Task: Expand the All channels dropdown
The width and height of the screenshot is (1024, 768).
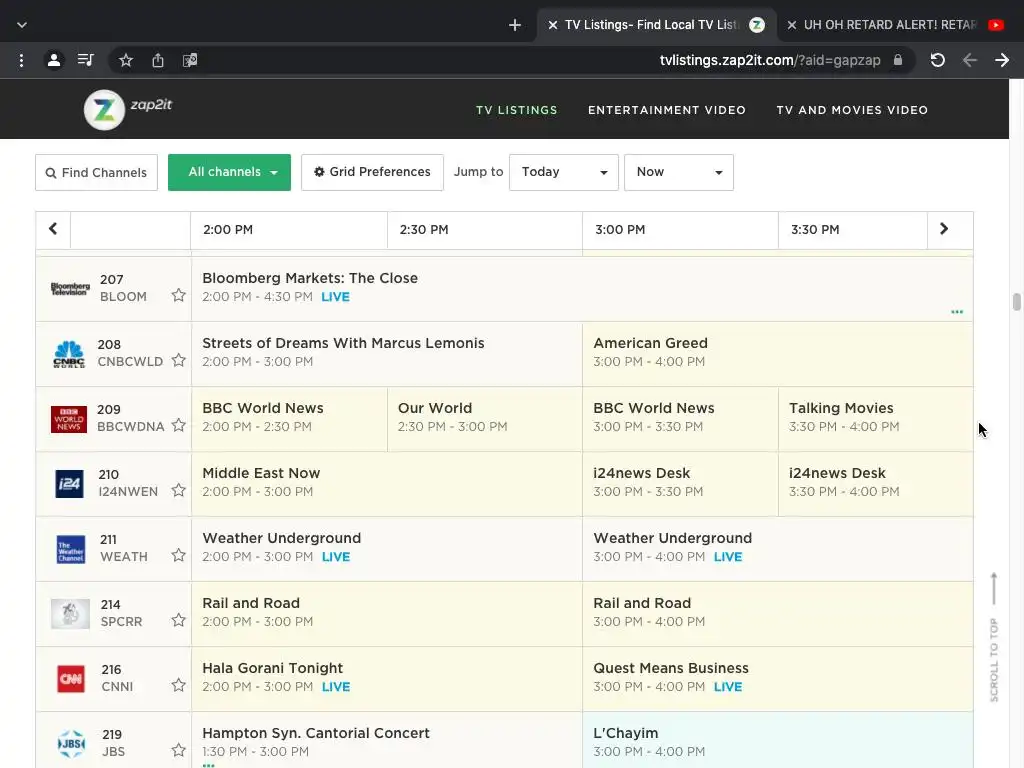Action: coord(229,172)
